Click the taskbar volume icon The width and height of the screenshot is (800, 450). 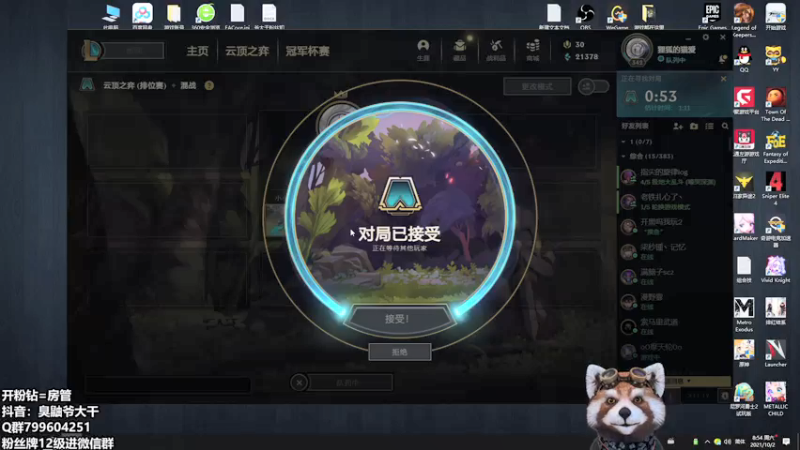click(728, 441)
